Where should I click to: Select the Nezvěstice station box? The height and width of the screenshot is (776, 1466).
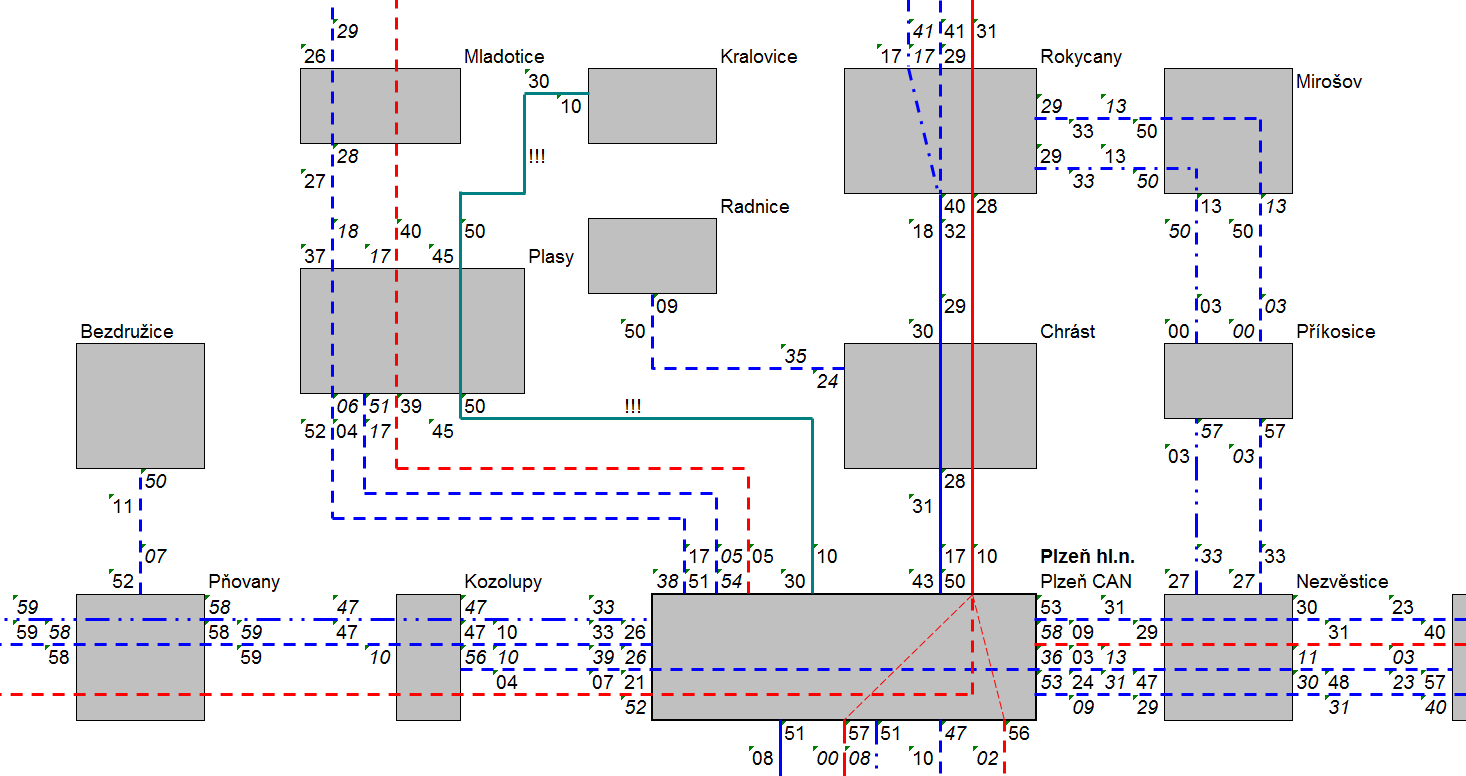point(1228,657)
